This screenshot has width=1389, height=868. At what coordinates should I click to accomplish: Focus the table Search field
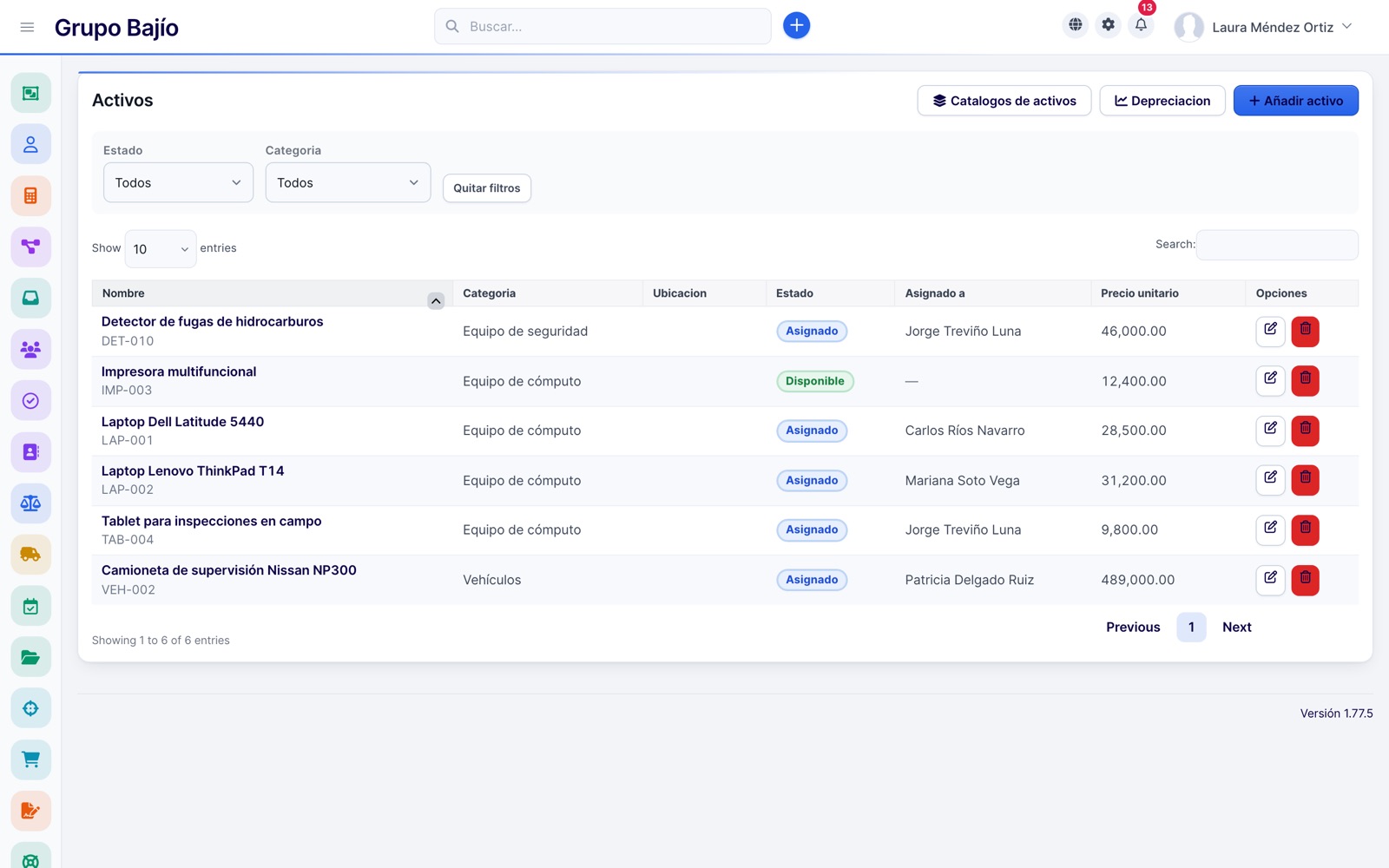click(x=1277, y=245)
